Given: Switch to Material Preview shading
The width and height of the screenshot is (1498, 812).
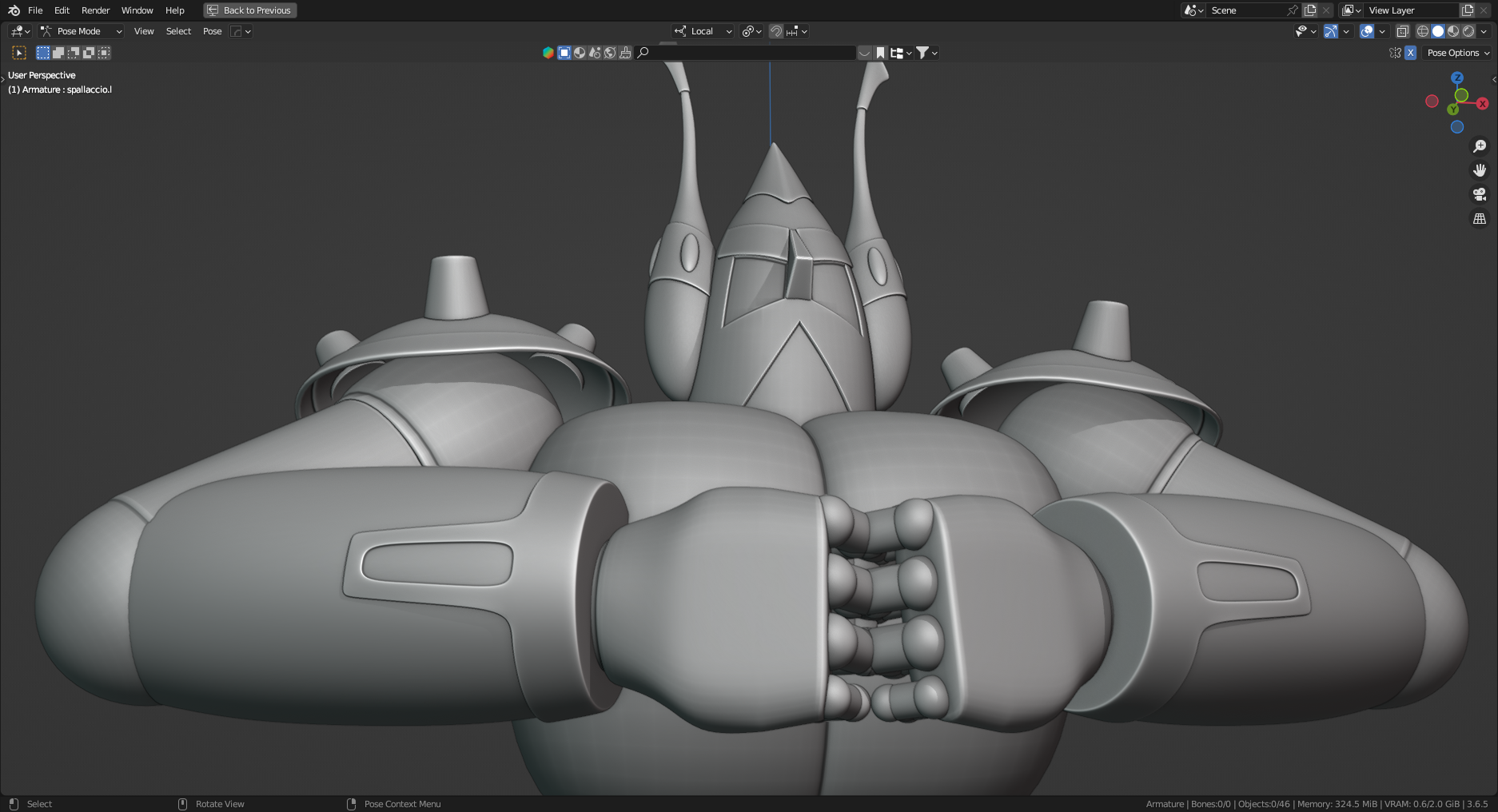Looking at the screenshot, I should pos(1453,31).
